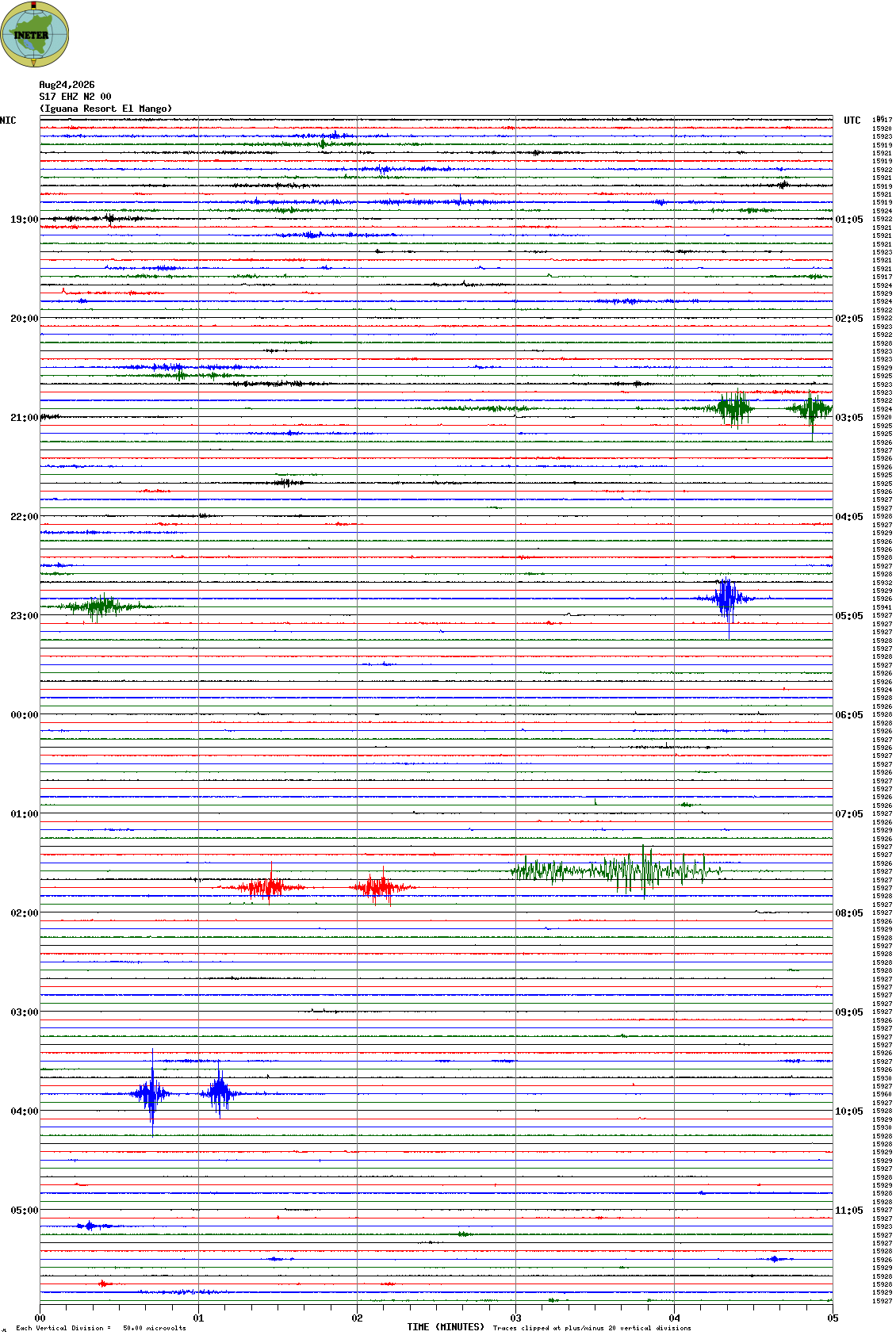Click the 06:05 UTC time label
896x1339 pixels.
[849, 715]
